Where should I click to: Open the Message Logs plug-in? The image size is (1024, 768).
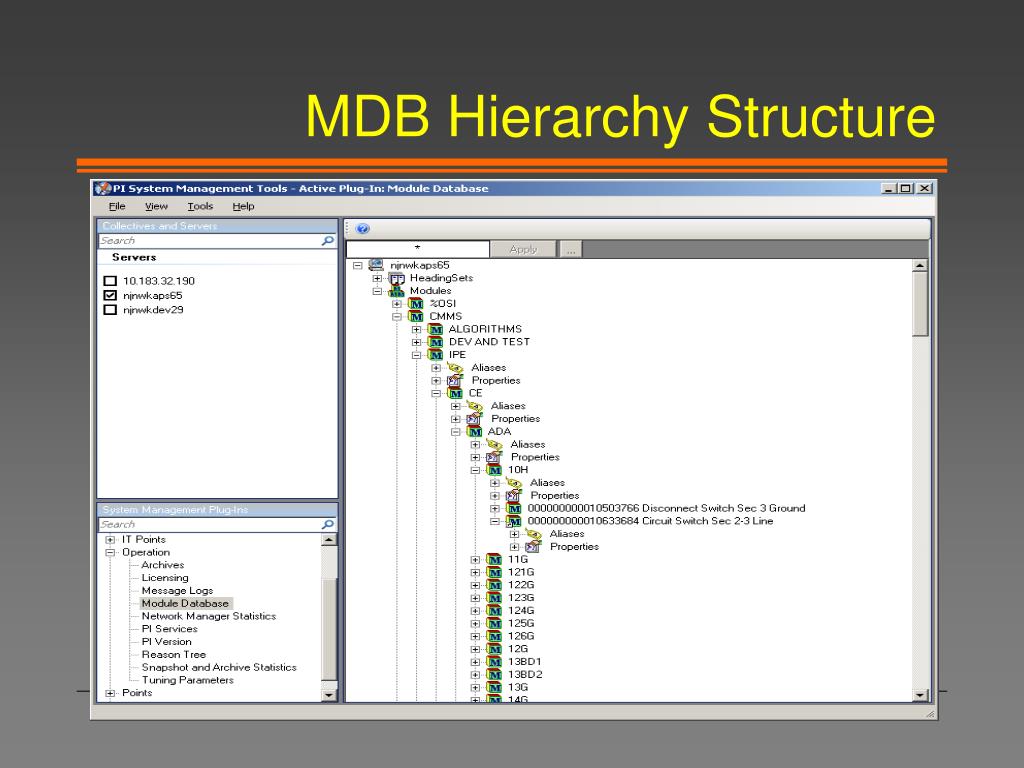tap(177, 590)
